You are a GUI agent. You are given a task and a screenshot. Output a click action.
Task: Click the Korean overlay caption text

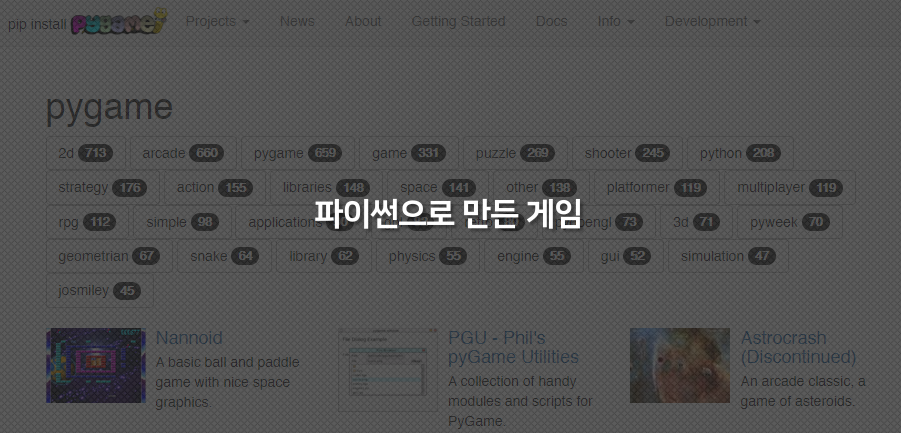[448, 214]
